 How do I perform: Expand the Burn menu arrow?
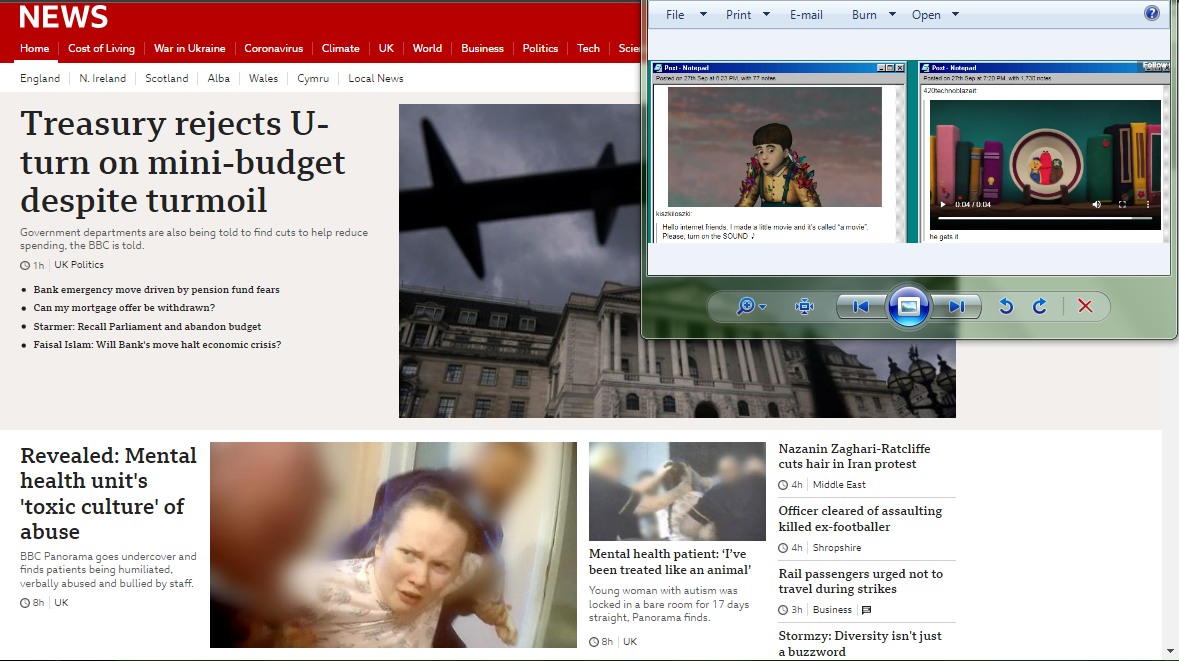tap(892, 14)
